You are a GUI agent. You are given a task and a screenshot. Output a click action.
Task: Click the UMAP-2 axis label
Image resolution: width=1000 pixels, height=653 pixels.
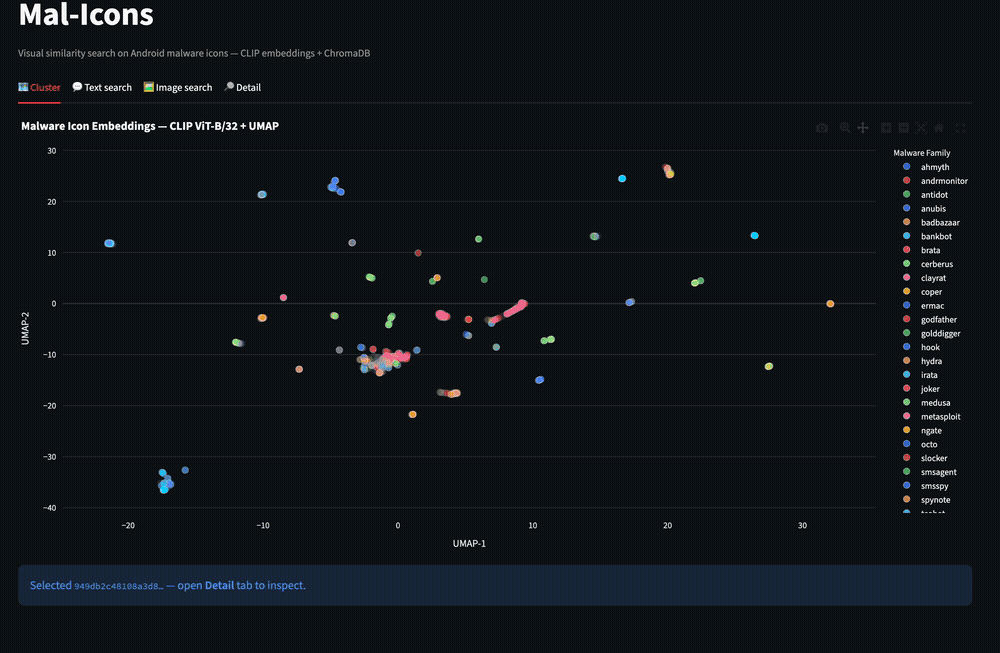tap(26, 328)
